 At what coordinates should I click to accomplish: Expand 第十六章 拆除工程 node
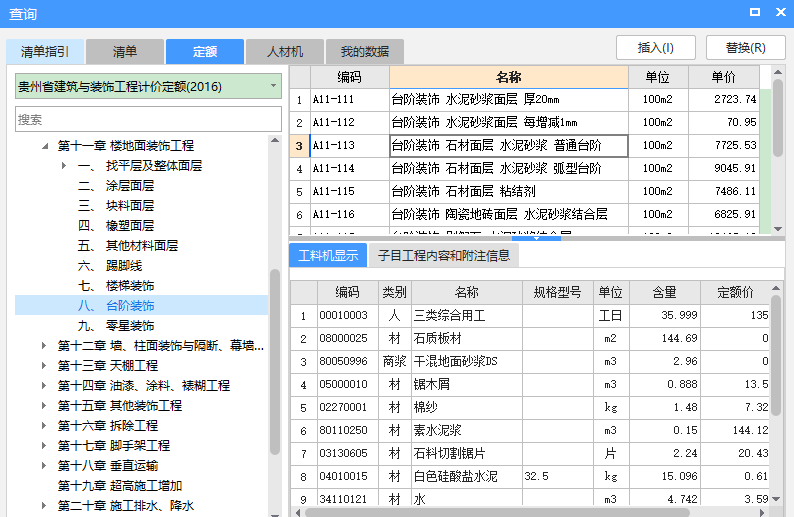[x=44, y=426]
